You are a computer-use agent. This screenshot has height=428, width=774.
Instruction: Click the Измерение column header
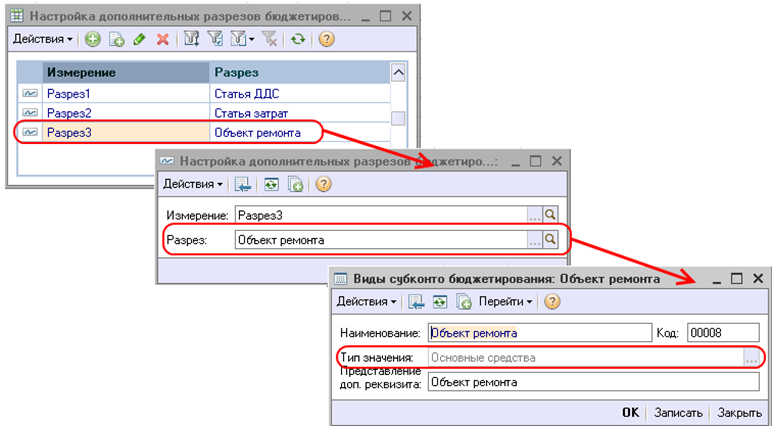pos(80,73)
